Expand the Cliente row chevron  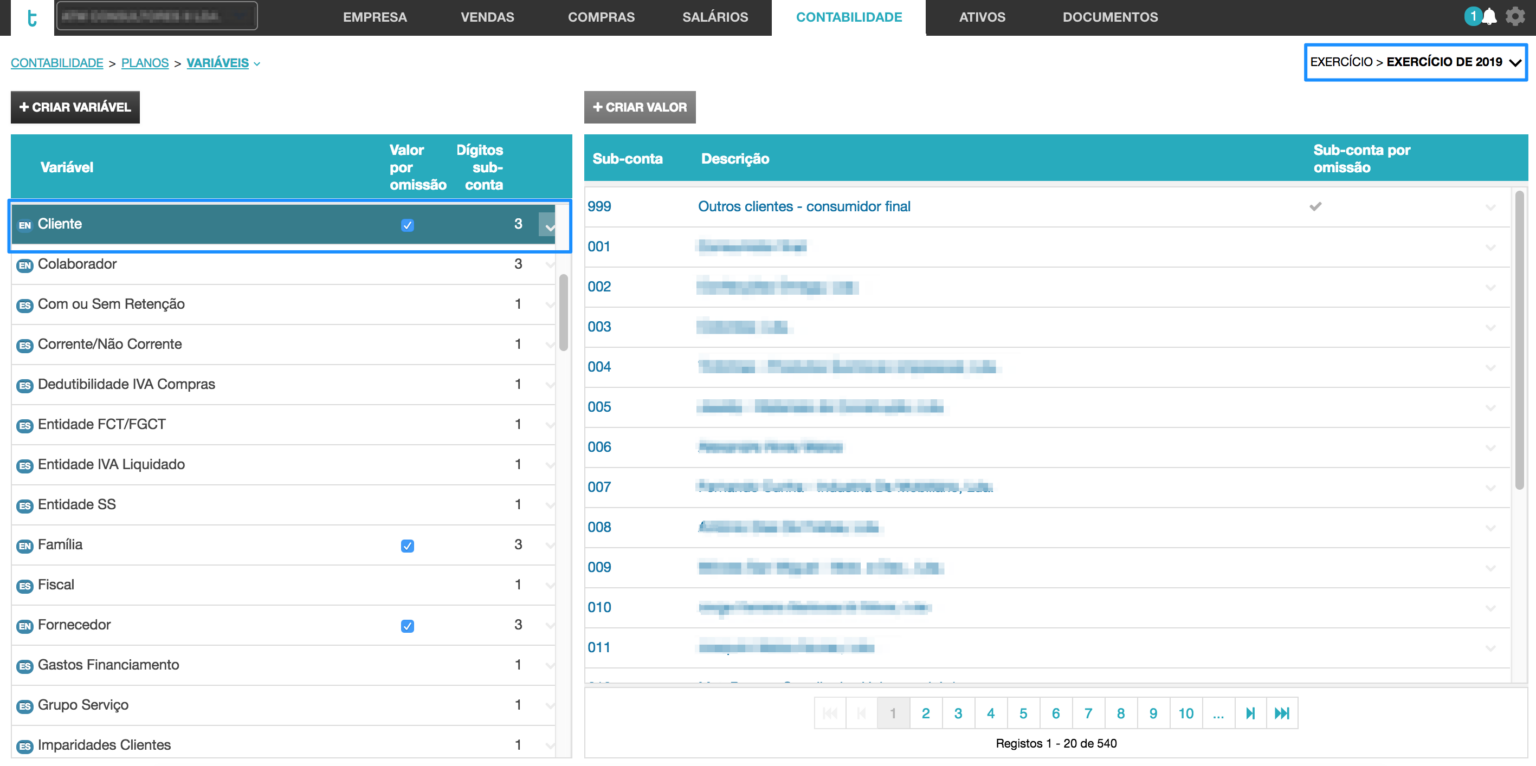coord(549,226)
